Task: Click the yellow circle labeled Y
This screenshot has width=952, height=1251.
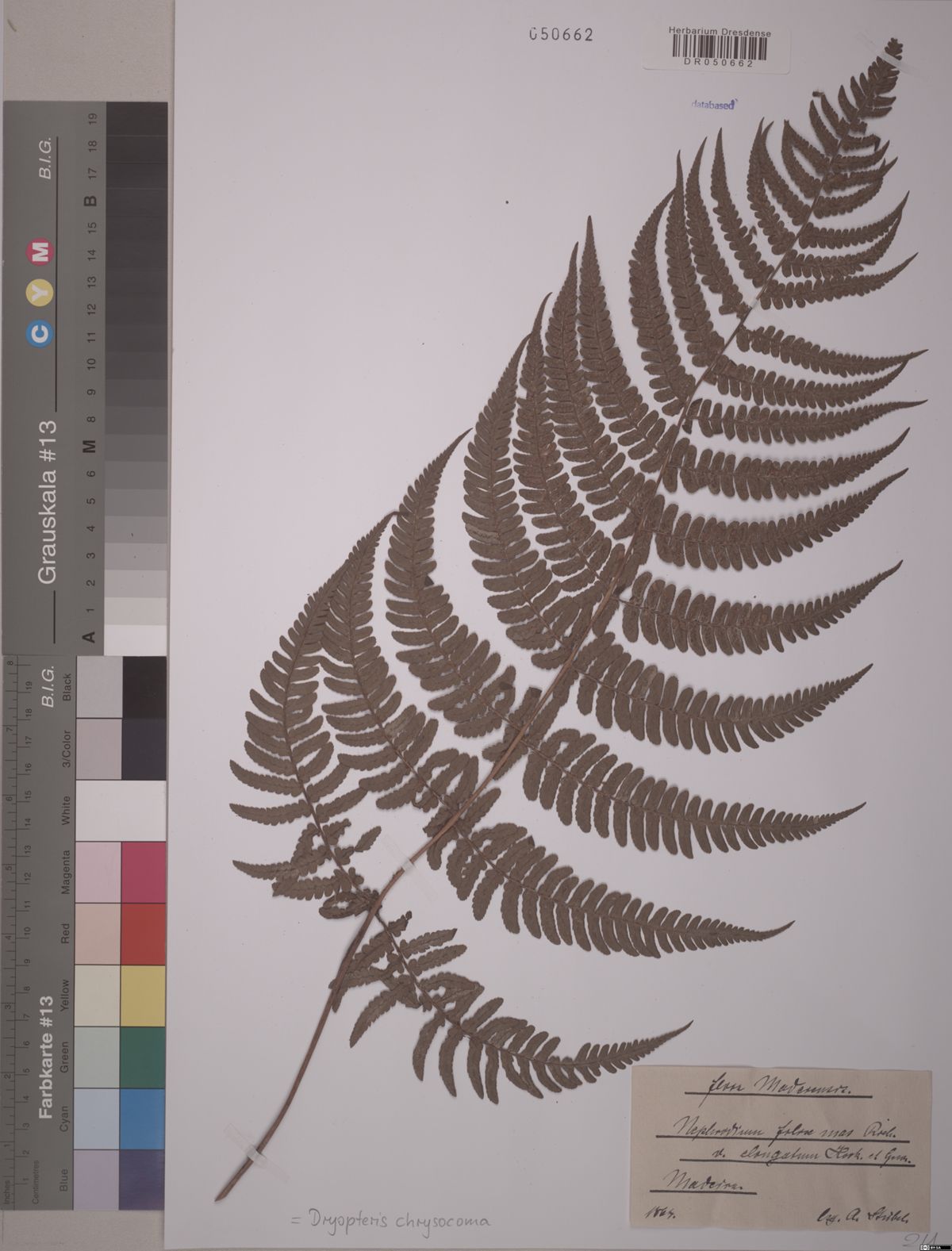Action: (41, 293)
